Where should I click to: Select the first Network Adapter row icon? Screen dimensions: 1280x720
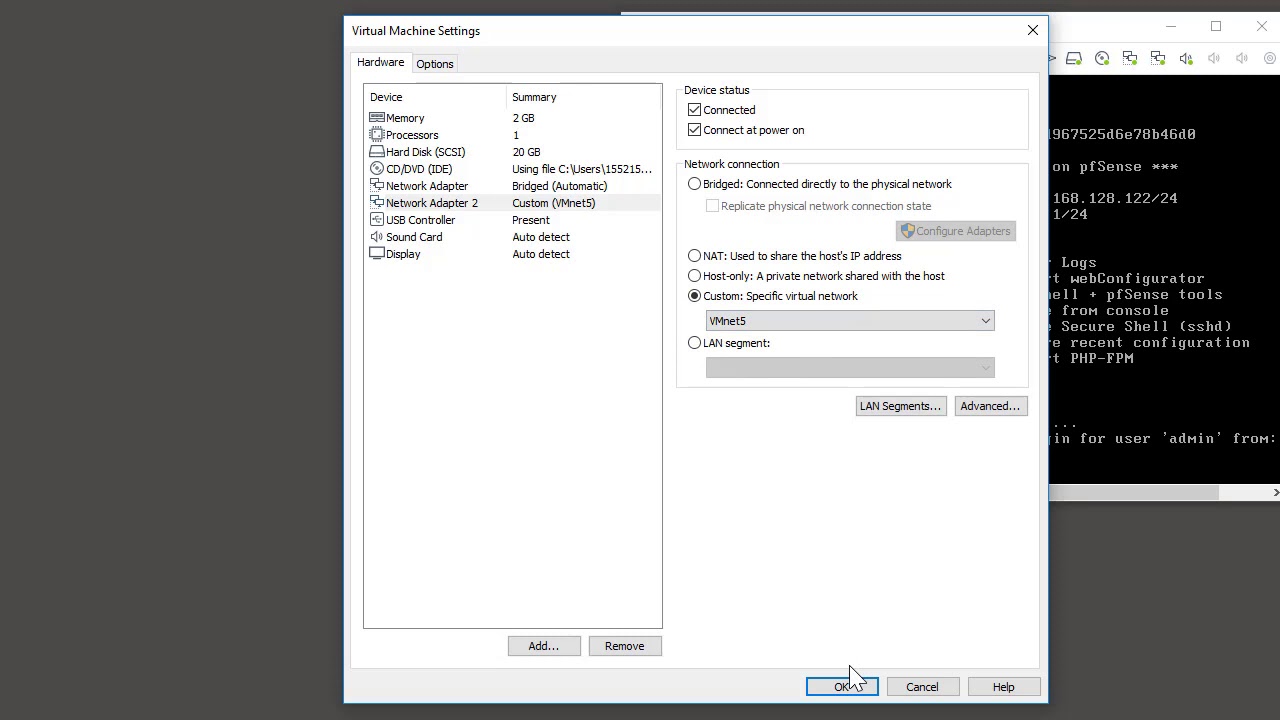tap(377, 186)
